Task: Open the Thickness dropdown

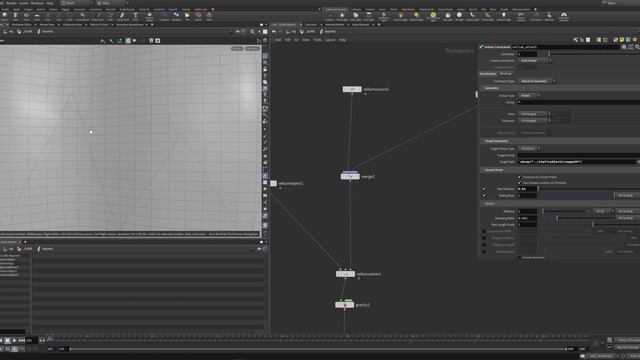Action: pyautogui.click(x=534, y=121)
